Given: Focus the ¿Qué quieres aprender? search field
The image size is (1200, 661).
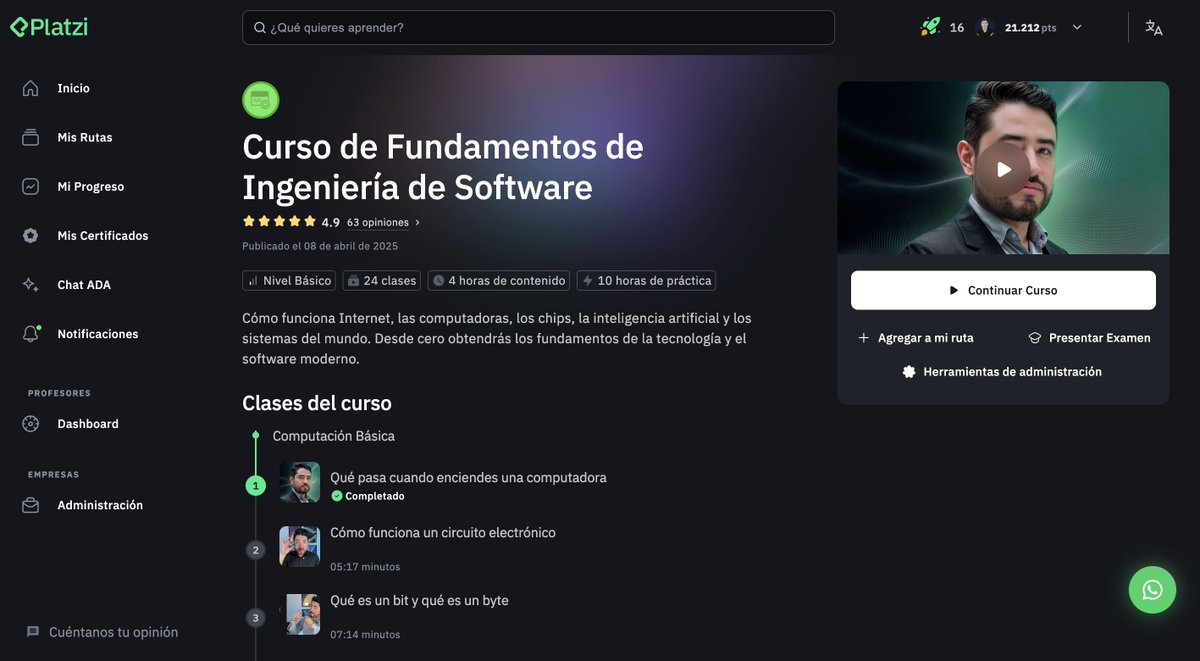Looking at the screenshot, I should point(538,28).
